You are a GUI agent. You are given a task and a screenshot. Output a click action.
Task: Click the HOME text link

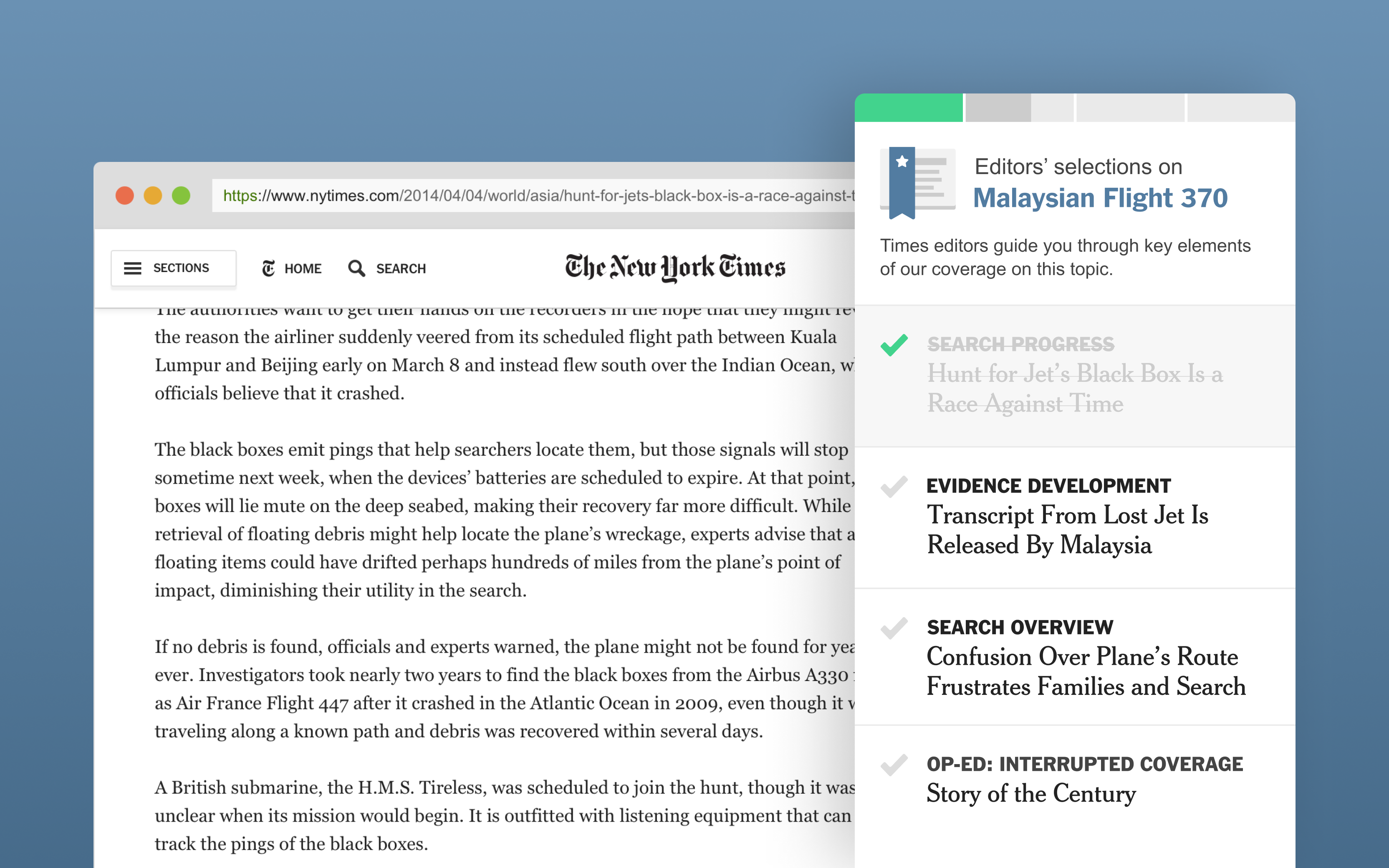click(303, 269)
